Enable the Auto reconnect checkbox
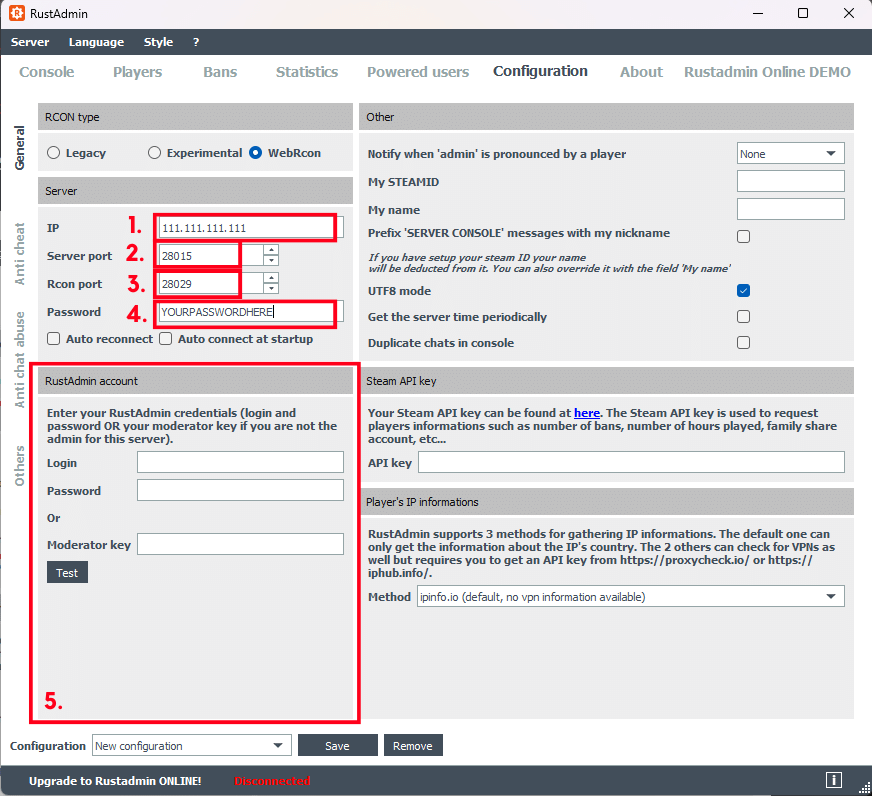 [x=53, y=339]
